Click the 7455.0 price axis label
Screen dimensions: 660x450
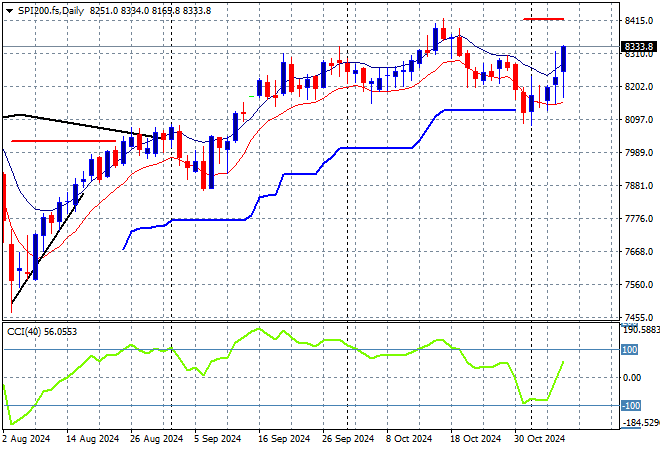(x=639, y=317)
